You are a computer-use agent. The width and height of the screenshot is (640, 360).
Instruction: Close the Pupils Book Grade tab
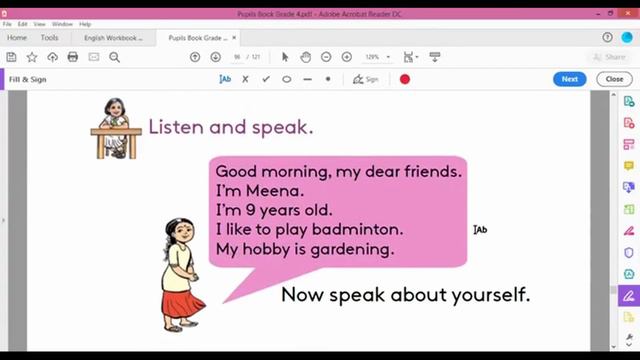pos(234,38)
